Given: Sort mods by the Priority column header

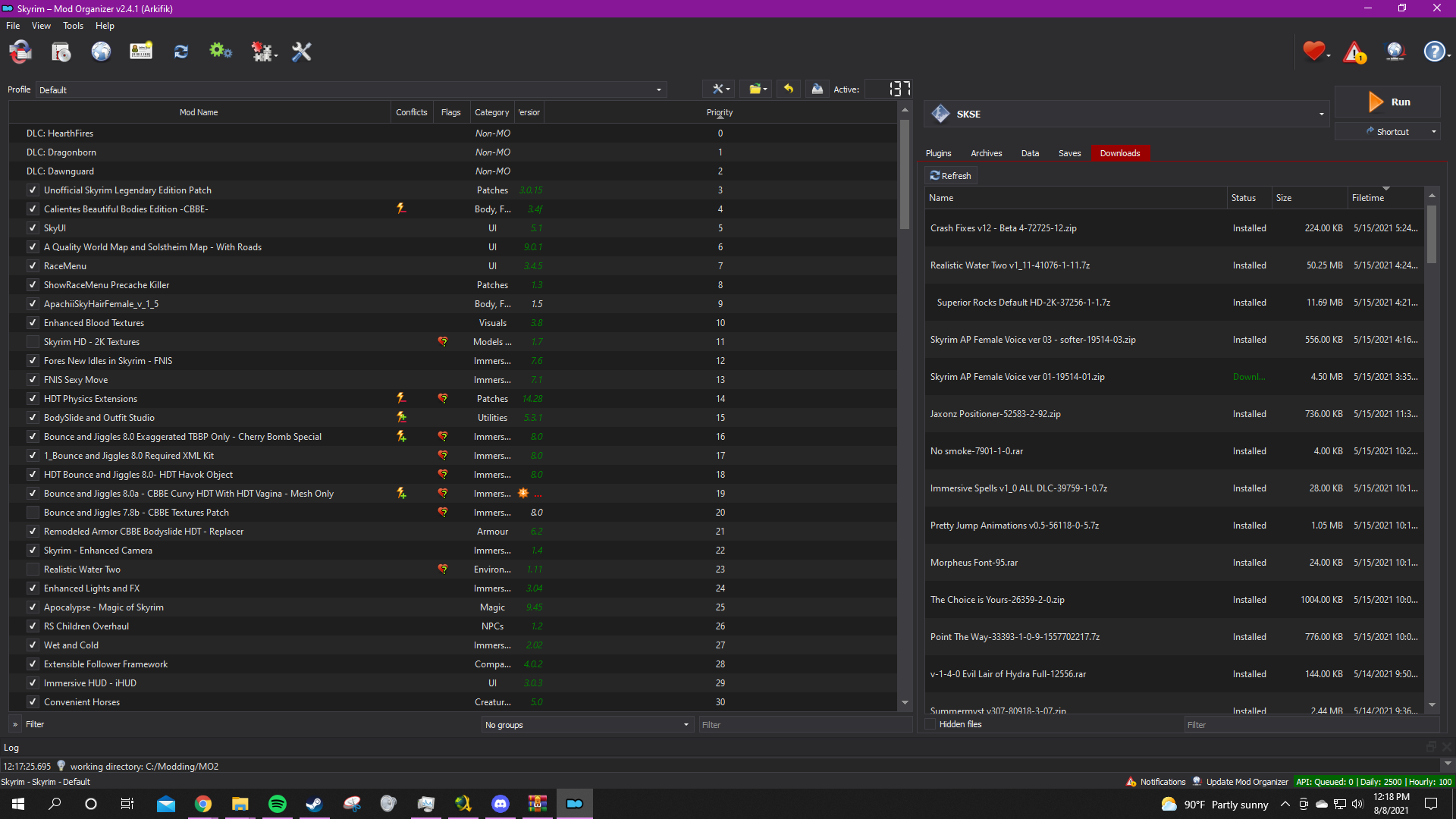Looking at the screenshot, I should click(720, 112).
